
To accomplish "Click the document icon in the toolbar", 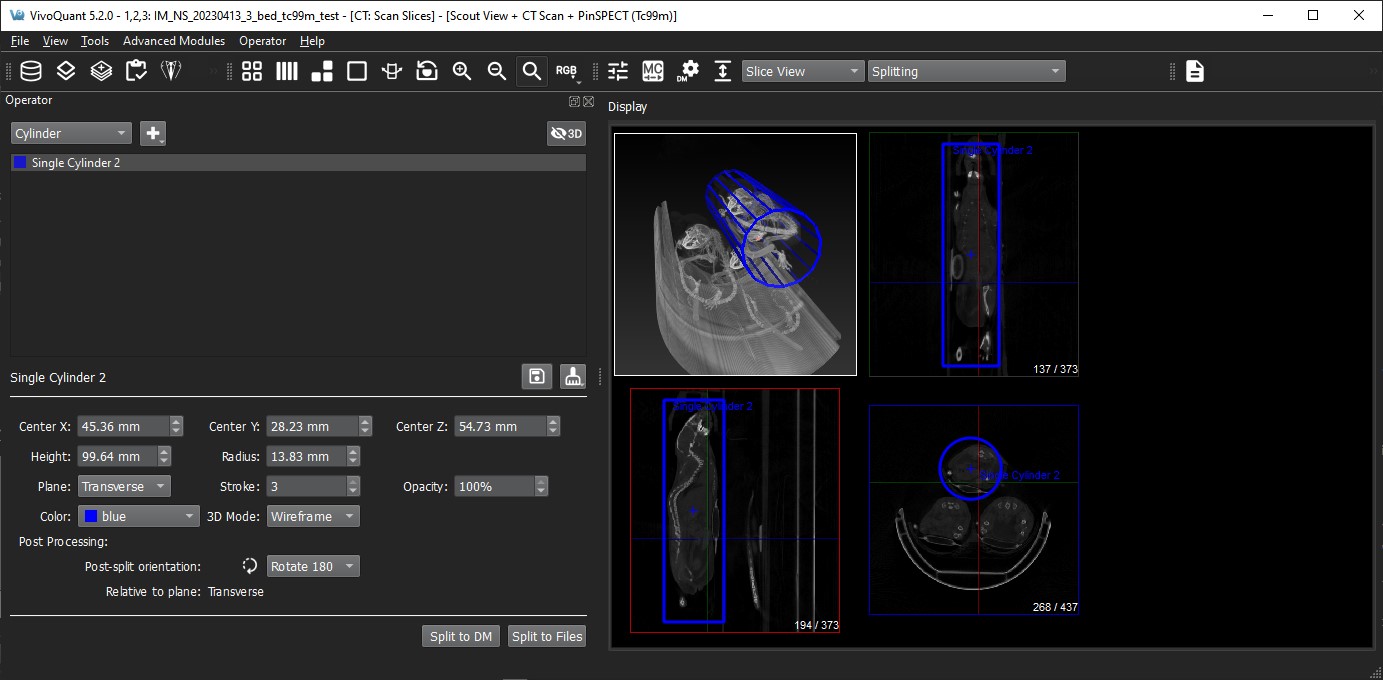I will [1195, 71].
